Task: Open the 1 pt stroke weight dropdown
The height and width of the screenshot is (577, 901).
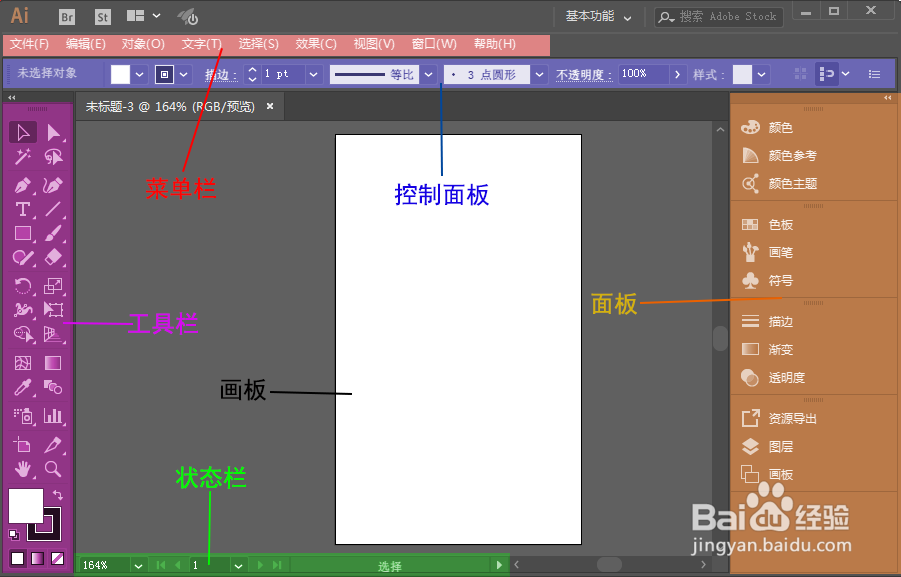Action: [x=313, y=74]
